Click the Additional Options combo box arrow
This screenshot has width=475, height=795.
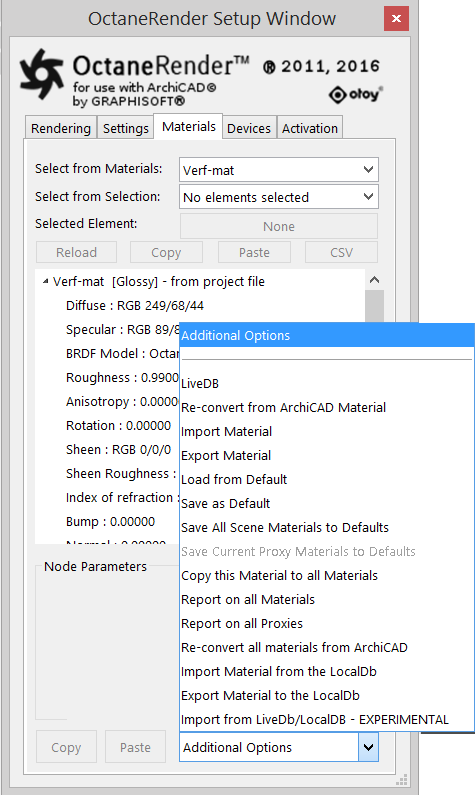pos(369,747)
